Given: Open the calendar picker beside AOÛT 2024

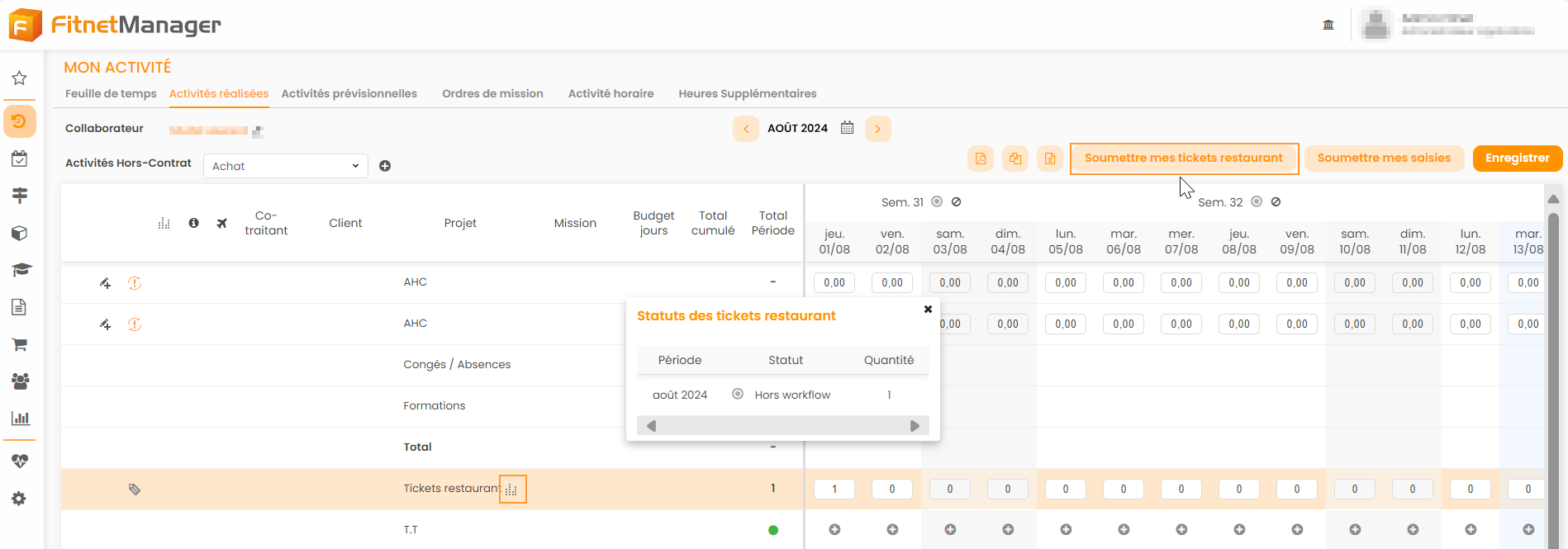Looking at the screenshot, I should pos(847,128).
